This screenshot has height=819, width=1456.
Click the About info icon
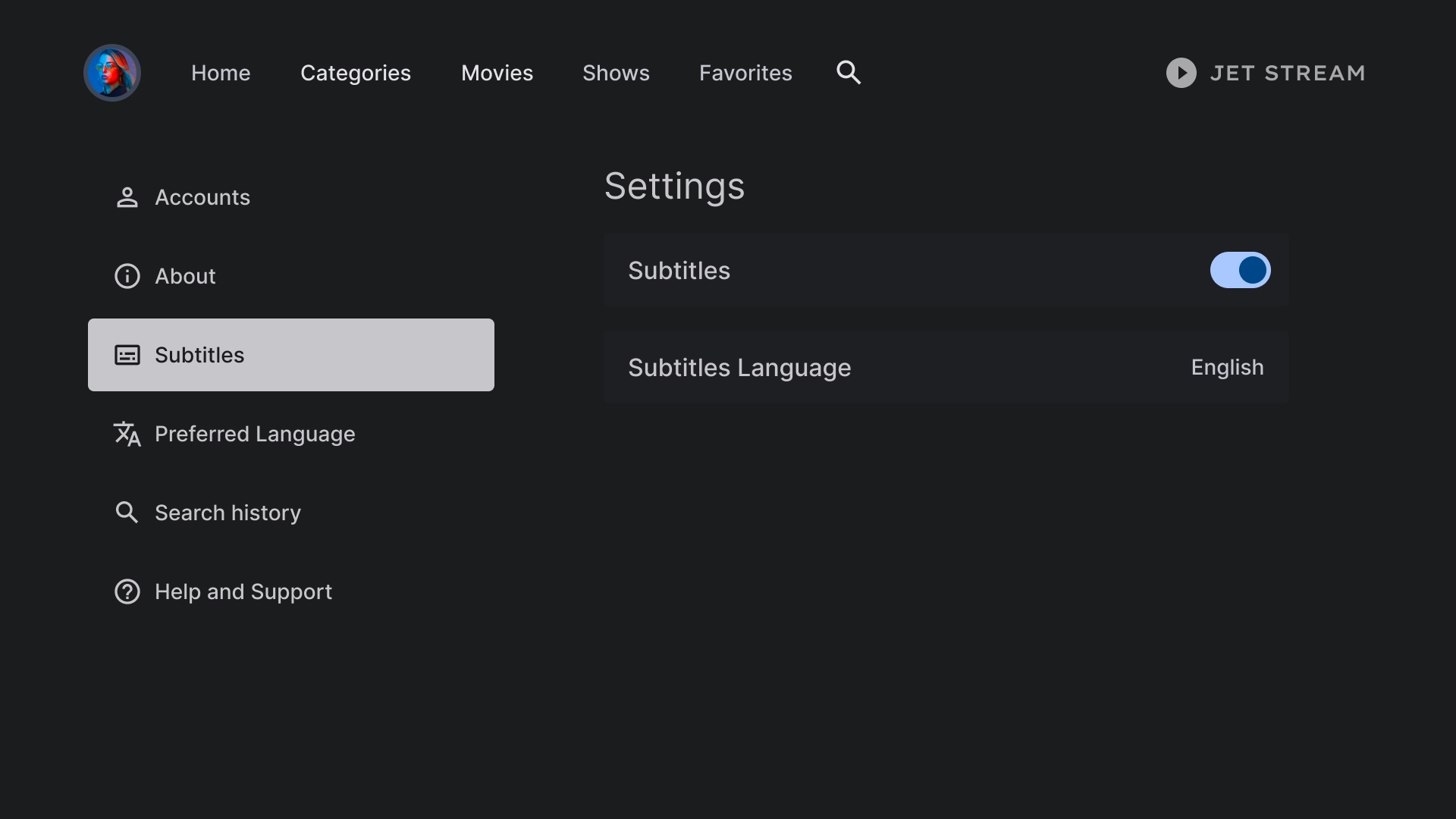(127, 276)
